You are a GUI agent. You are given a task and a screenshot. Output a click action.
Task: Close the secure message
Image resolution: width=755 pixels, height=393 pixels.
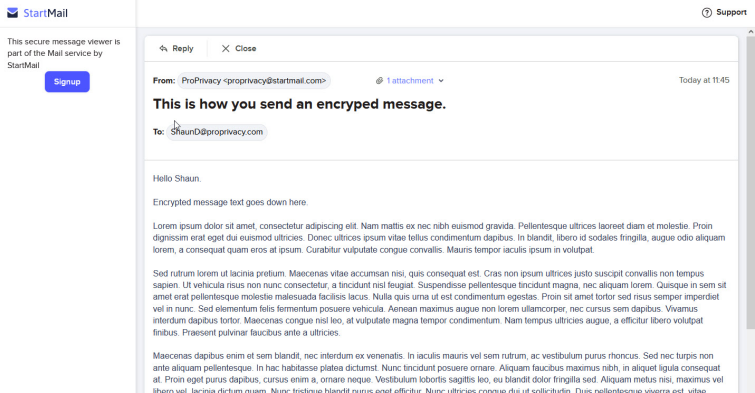tap(239, 48)
